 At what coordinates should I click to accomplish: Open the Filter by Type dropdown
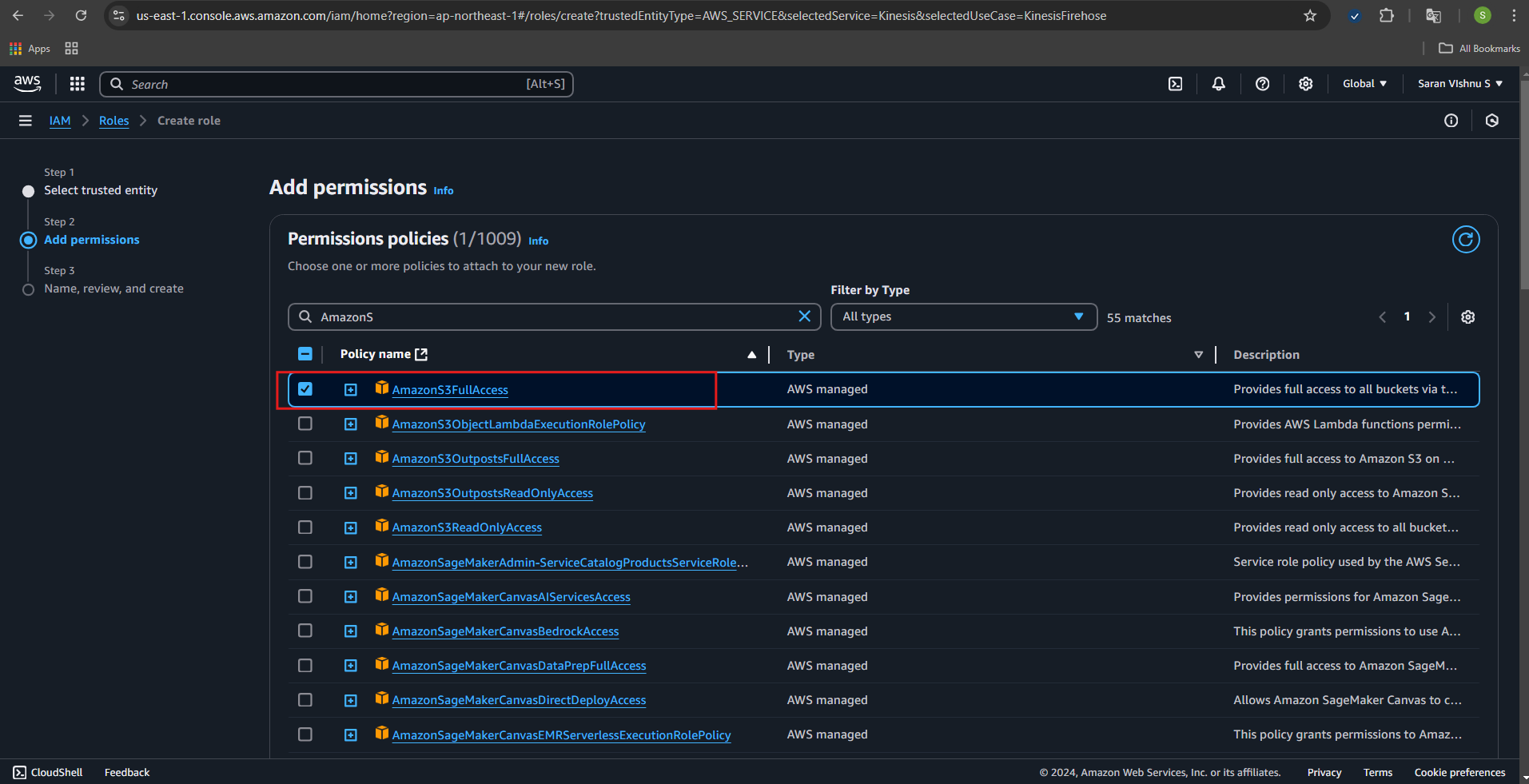(x=963, y=316)
